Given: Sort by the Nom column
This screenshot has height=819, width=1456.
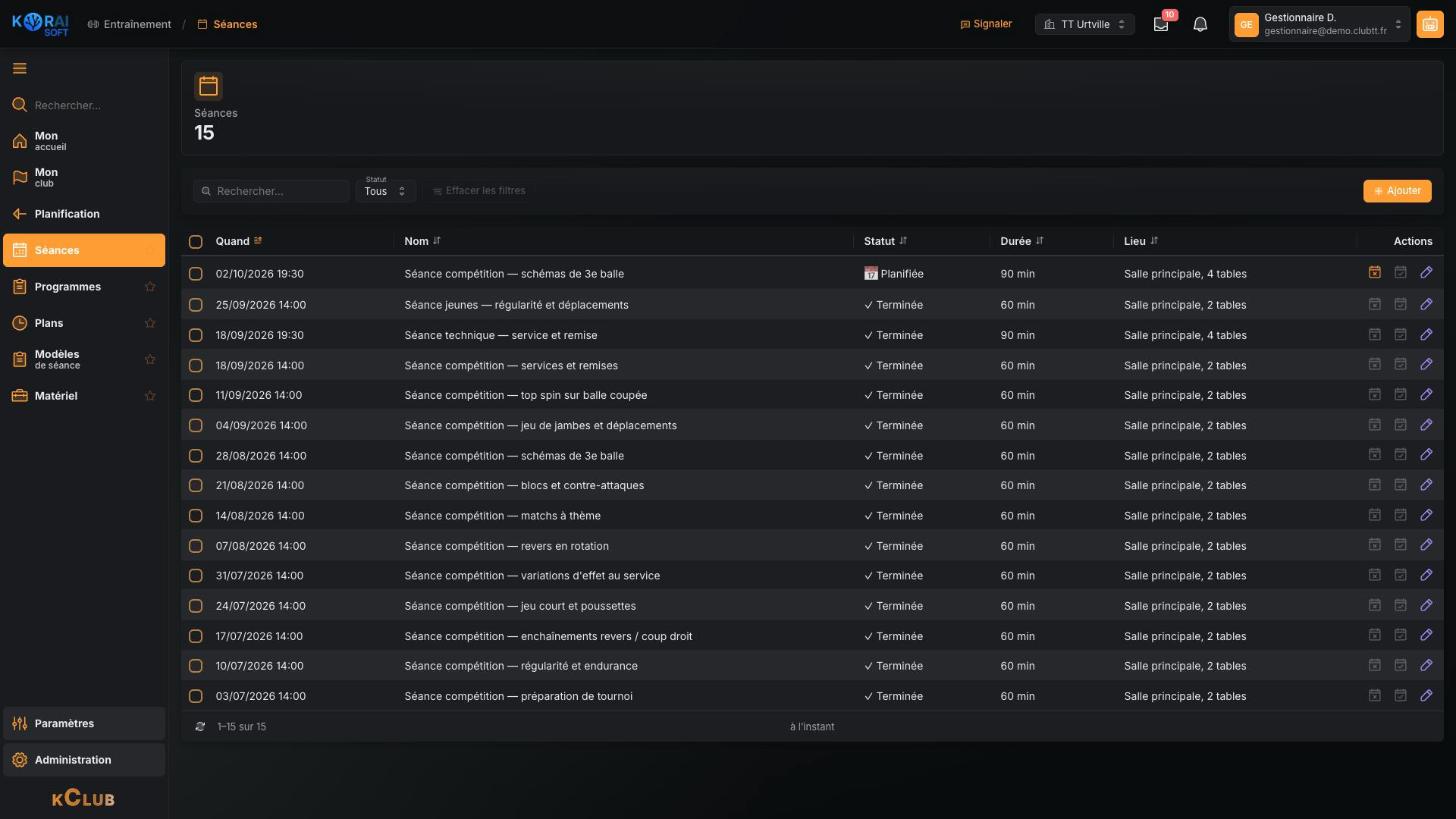Looking at the screenshot, I should coord(422,241).
